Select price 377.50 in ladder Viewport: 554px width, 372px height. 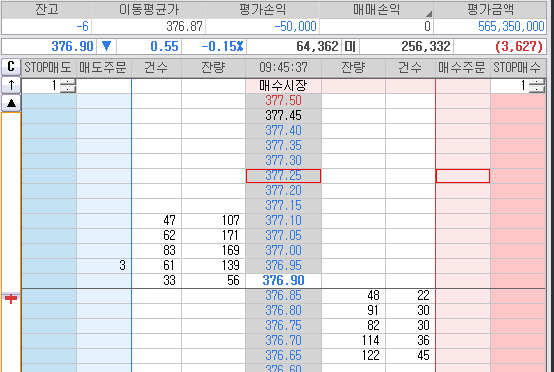coord(283,101)
